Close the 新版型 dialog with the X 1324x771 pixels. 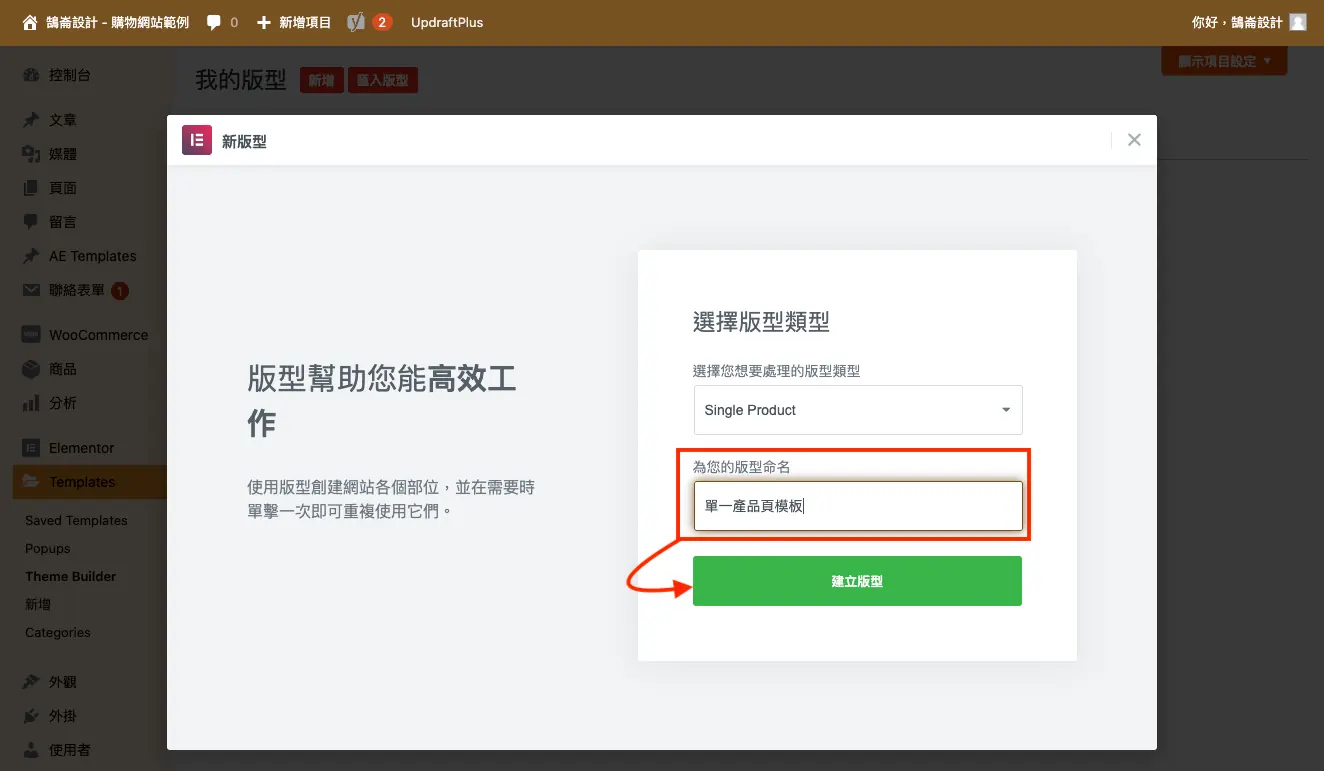(x=1134, y=140)
